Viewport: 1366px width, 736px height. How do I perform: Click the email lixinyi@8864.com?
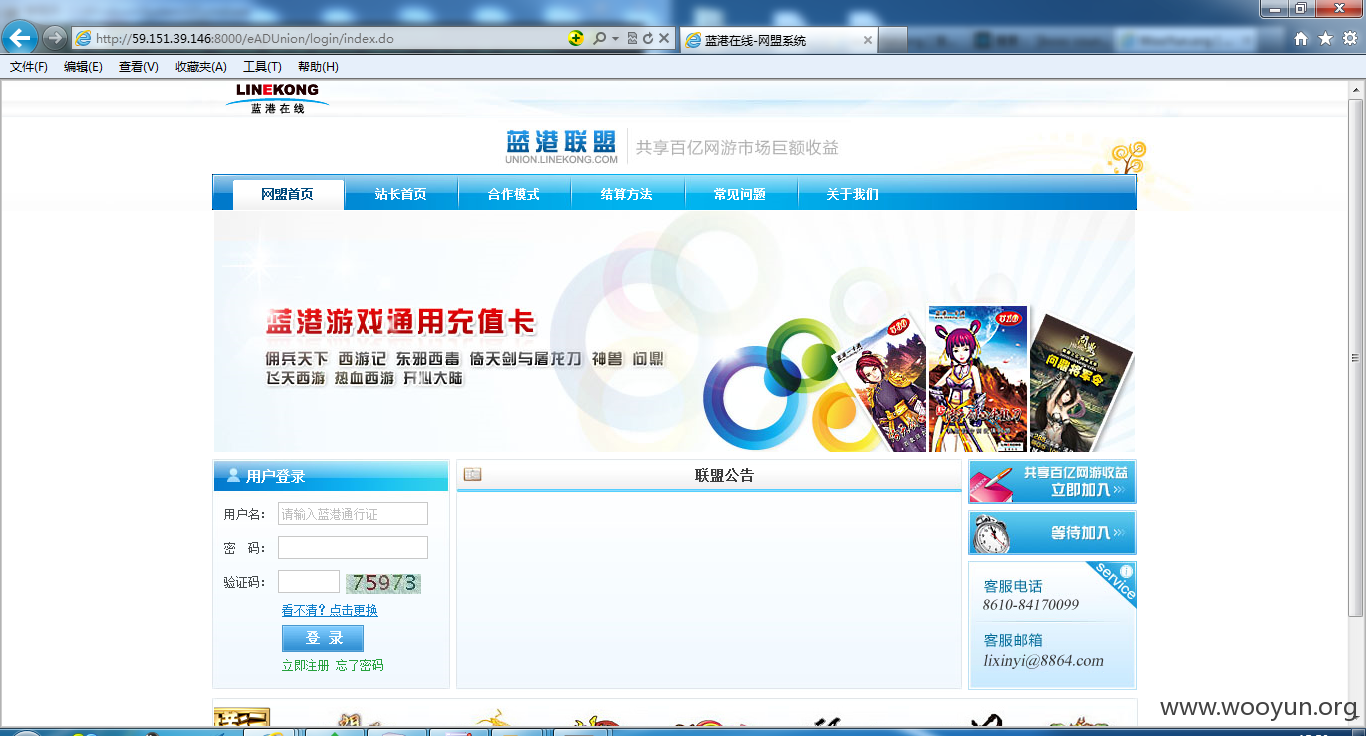(x=1043, y=661)
